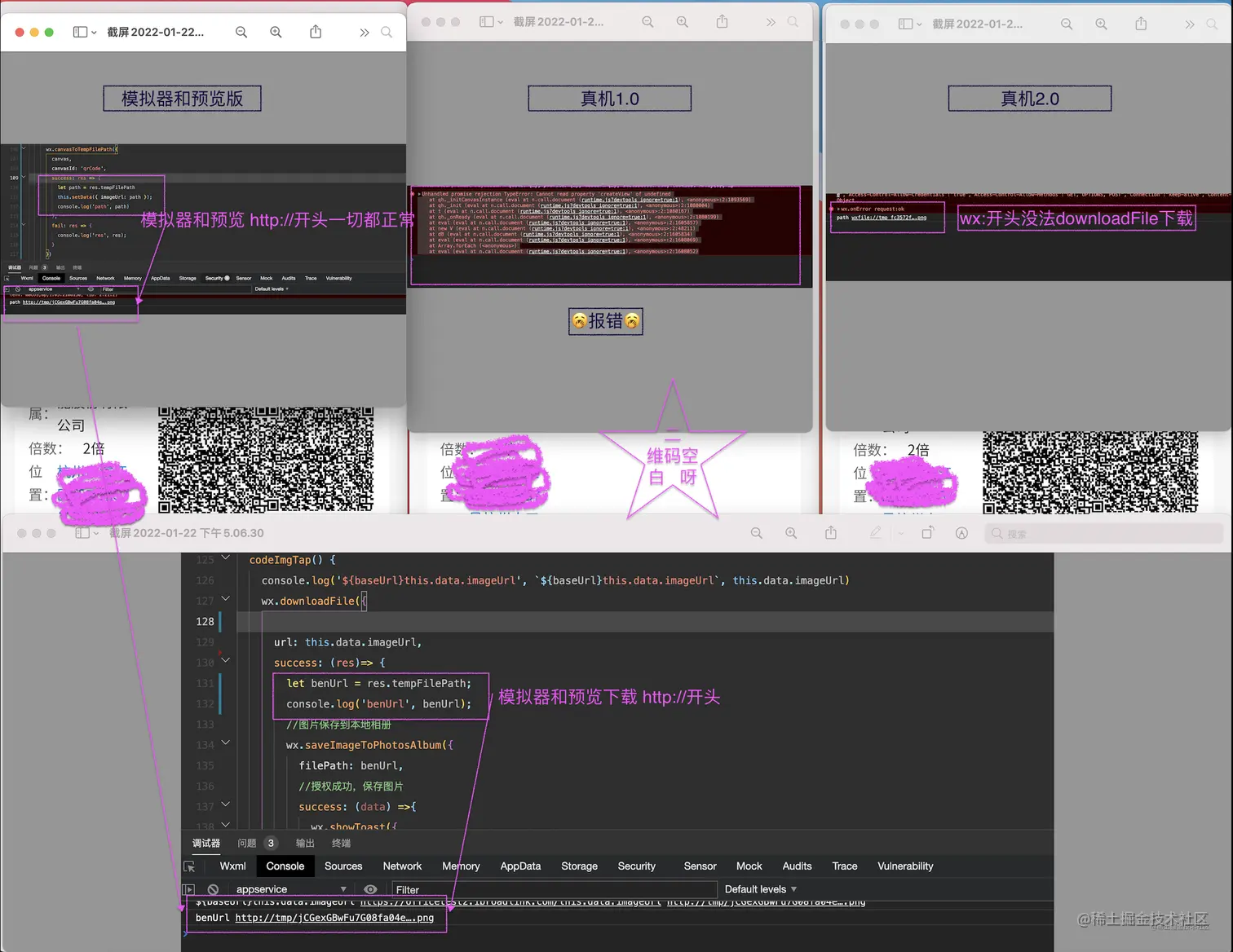The image size is (1233, 952).
Task: Expand toolbar overflow in the 真机2.0 window
Action: point(1190,25)
